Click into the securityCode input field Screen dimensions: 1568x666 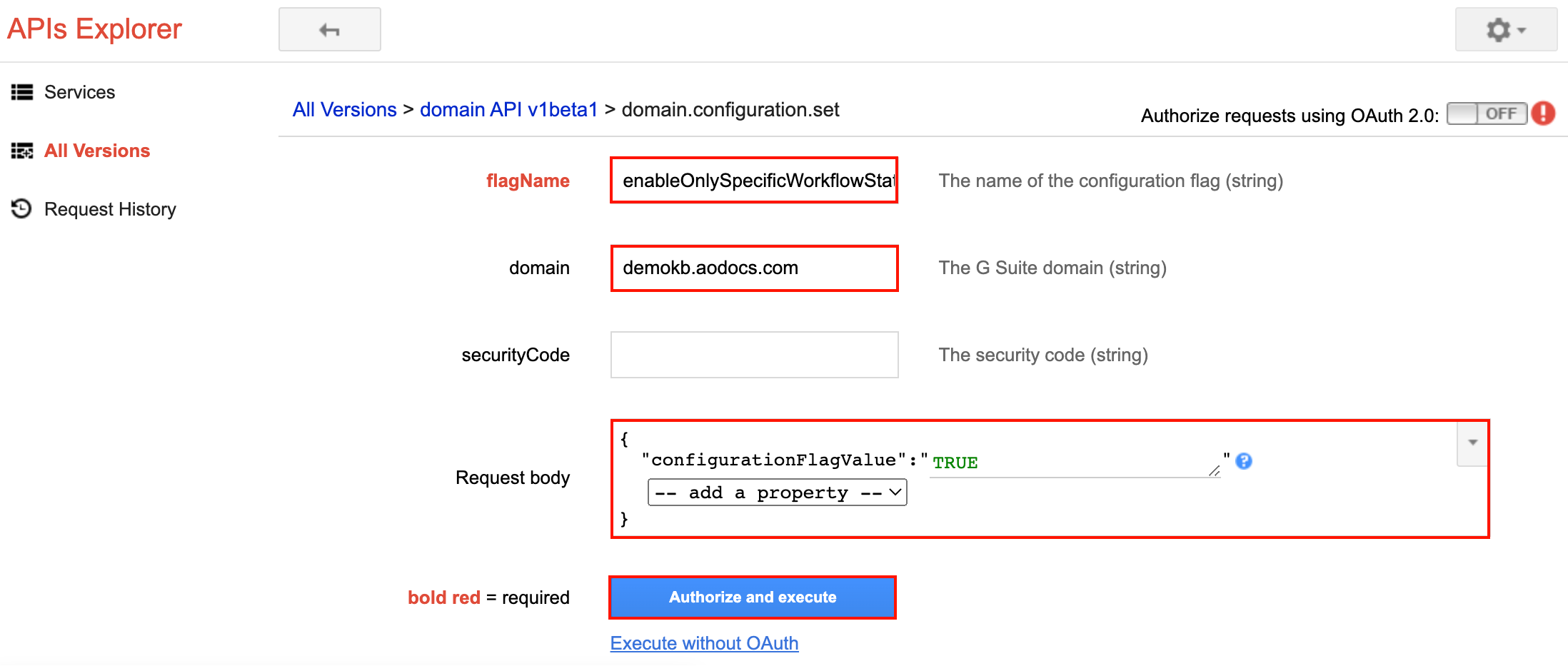click(x=754, y=355)
